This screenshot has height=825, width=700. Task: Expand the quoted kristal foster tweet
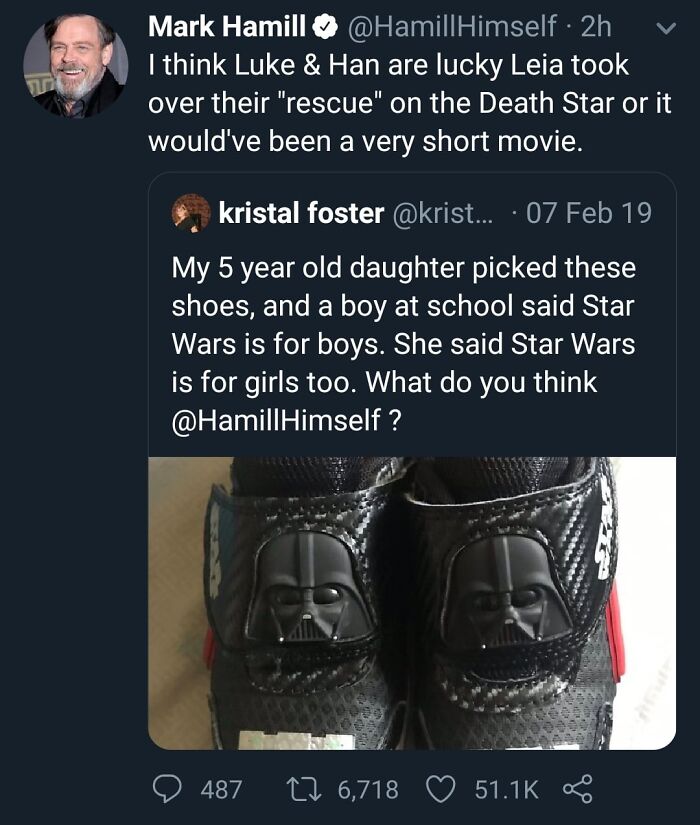click(x=400, y=330)
